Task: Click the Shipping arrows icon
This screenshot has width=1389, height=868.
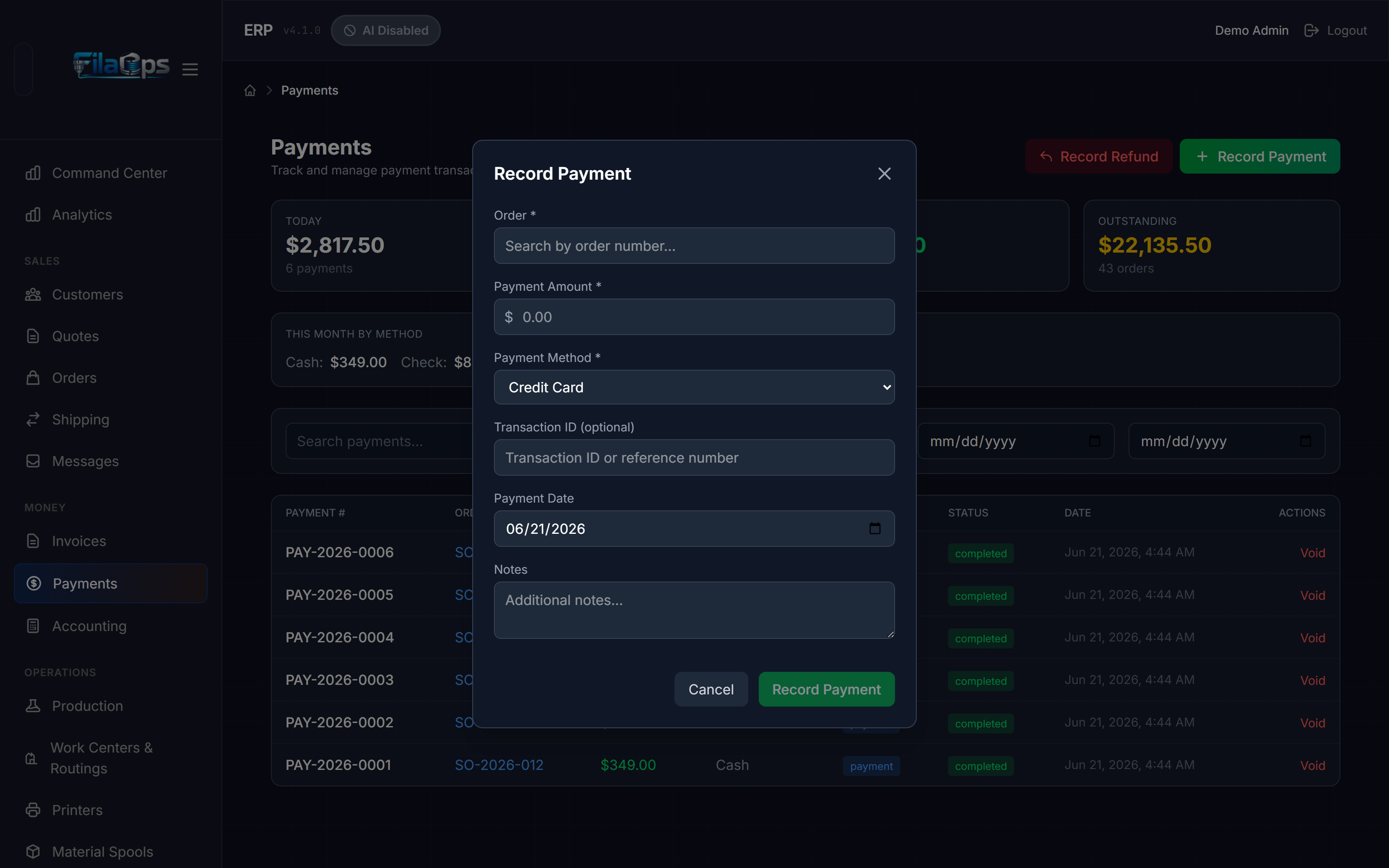Action: (x=33, y=420)
